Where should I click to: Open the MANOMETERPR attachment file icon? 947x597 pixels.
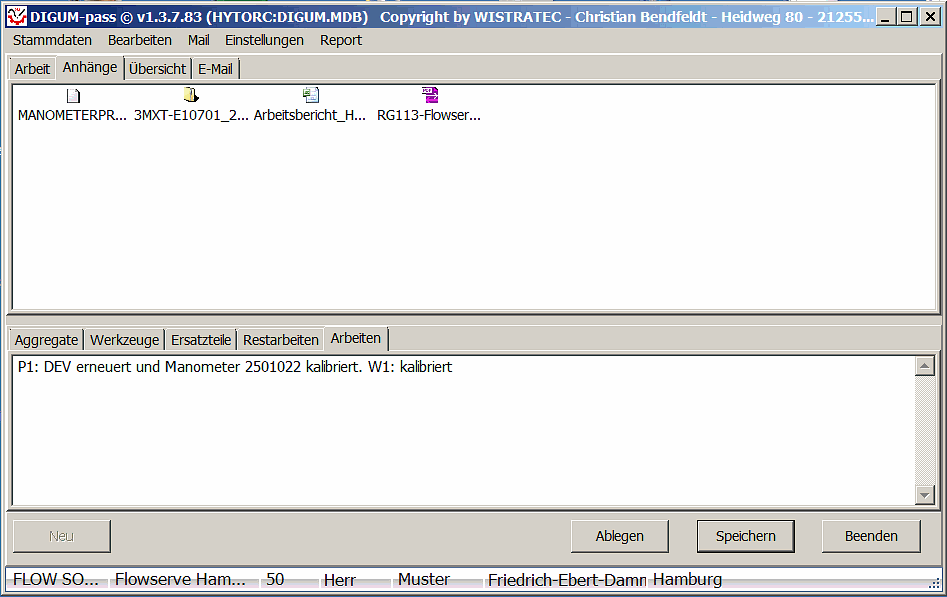72,96
